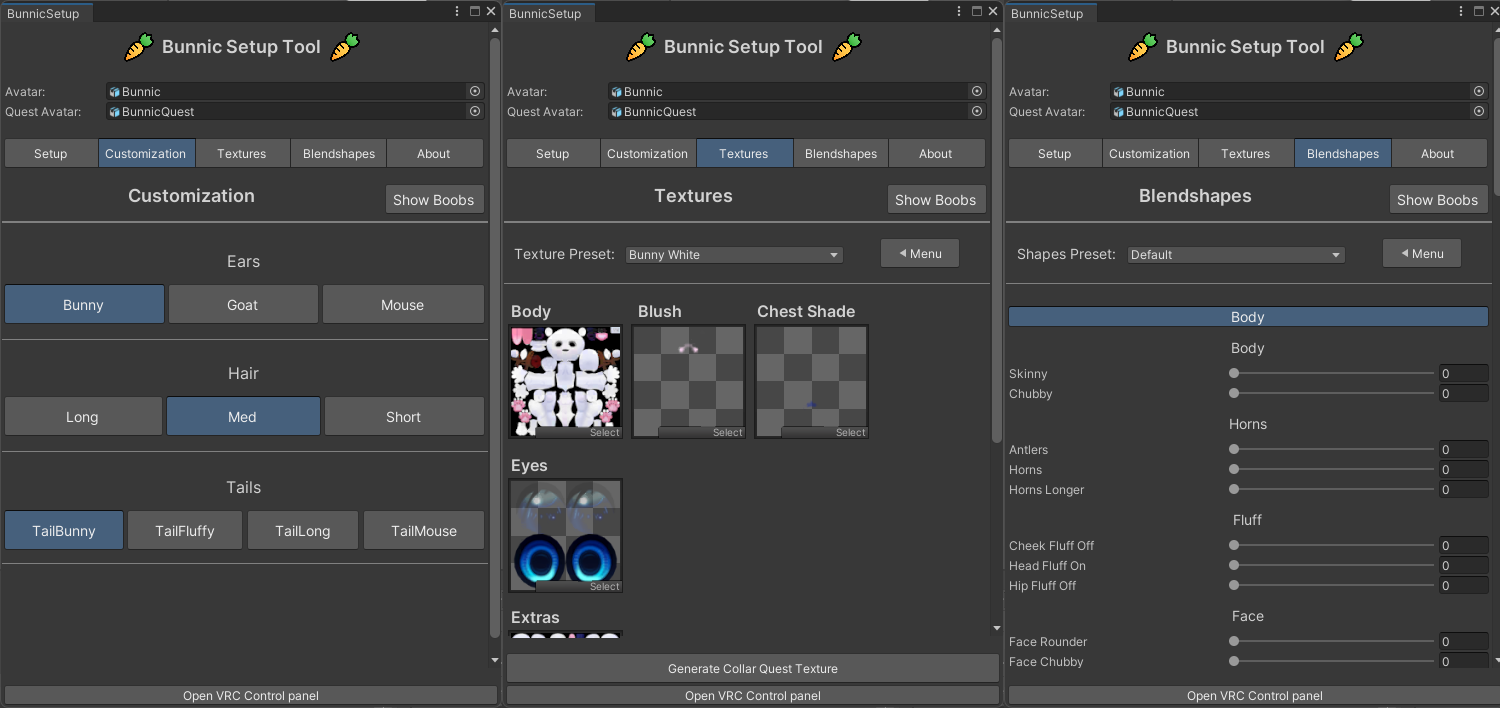Click the Cheek Fluff Off slider handle
The width and height of the screenshot is (1500, 708).
(x=1234, y=545)
